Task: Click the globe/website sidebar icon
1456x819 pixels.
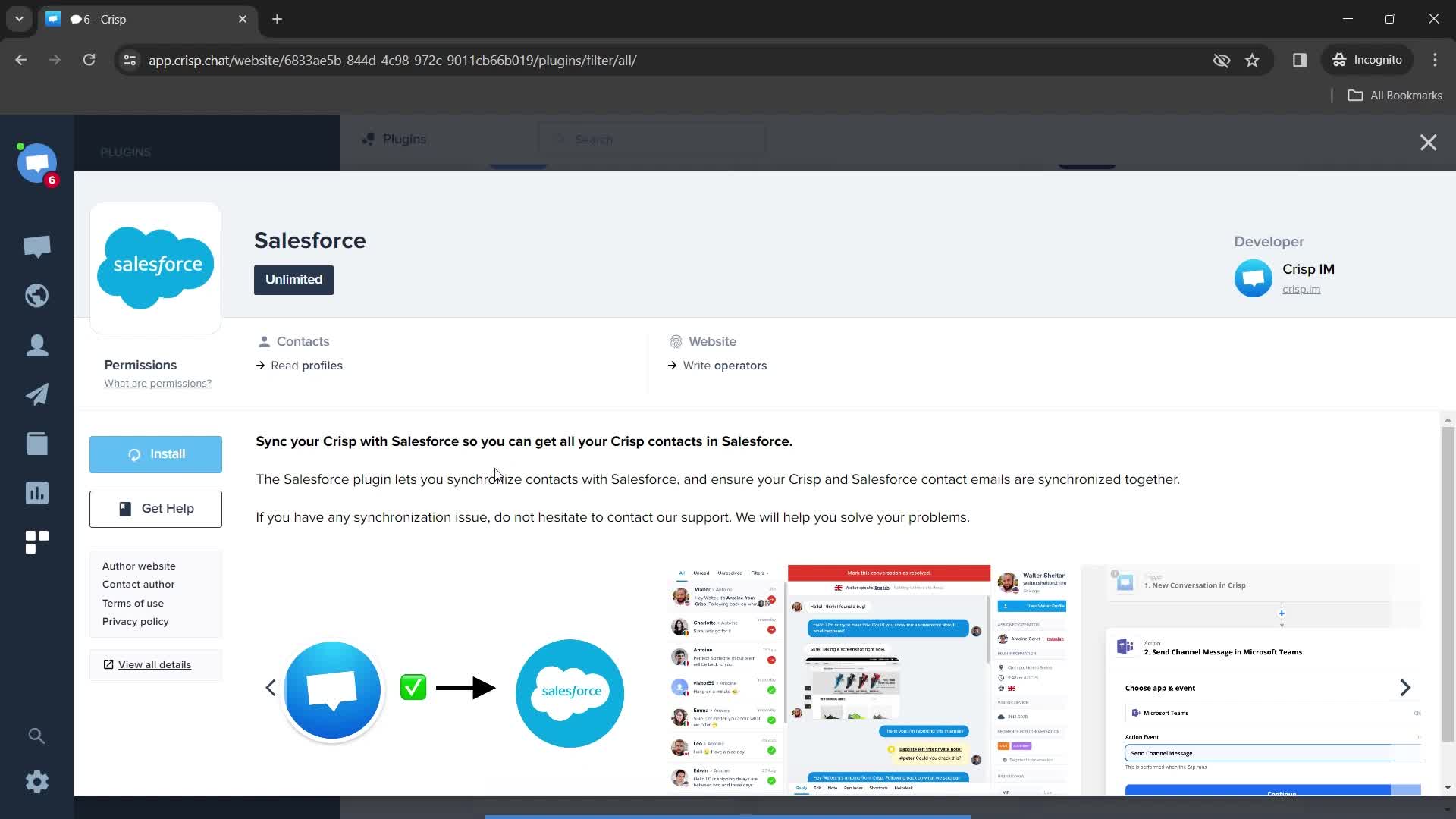Action: (37, 296)
